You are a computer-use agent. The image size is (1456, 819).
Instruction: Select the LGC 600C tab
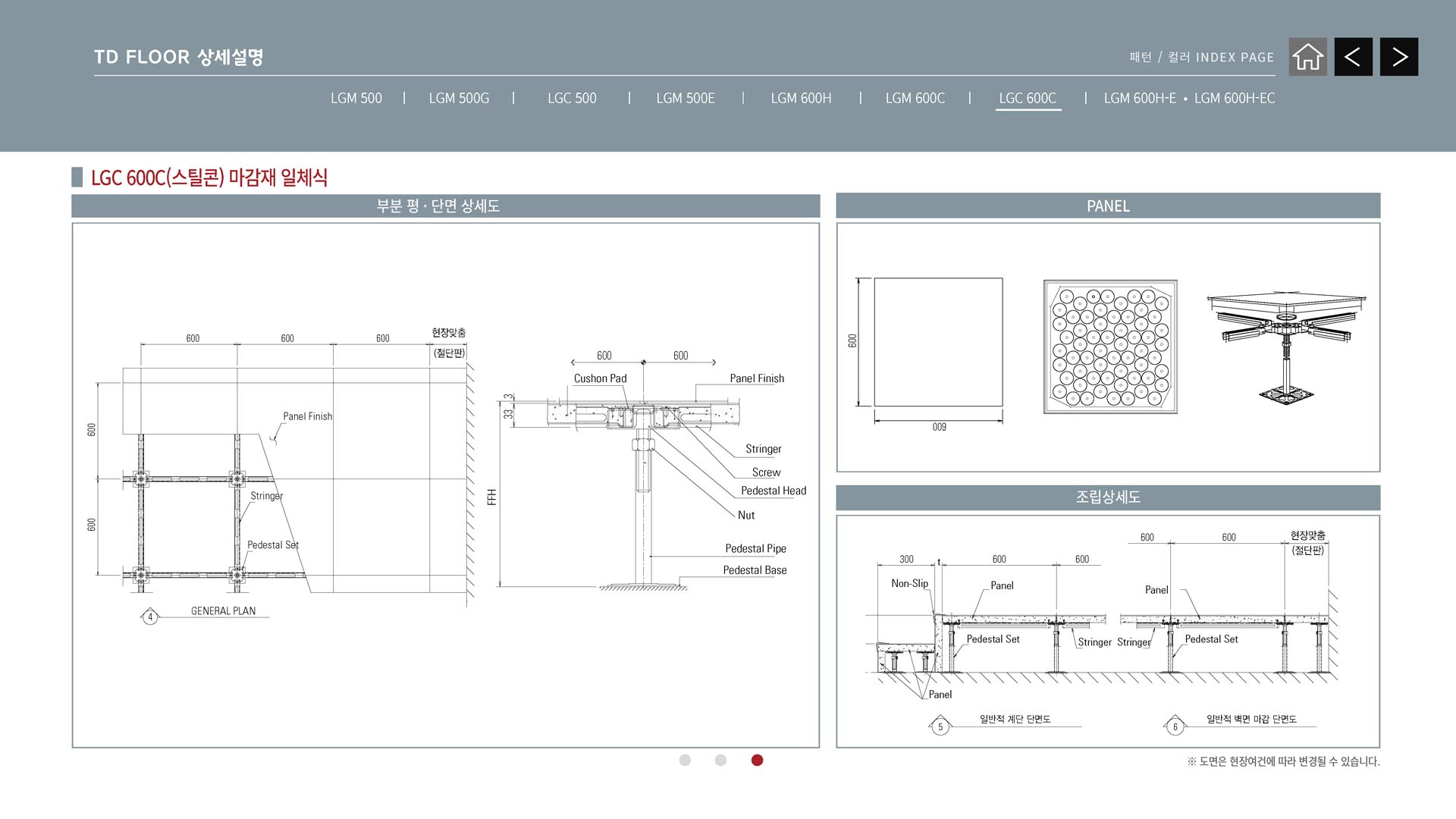pos(1028,99)
